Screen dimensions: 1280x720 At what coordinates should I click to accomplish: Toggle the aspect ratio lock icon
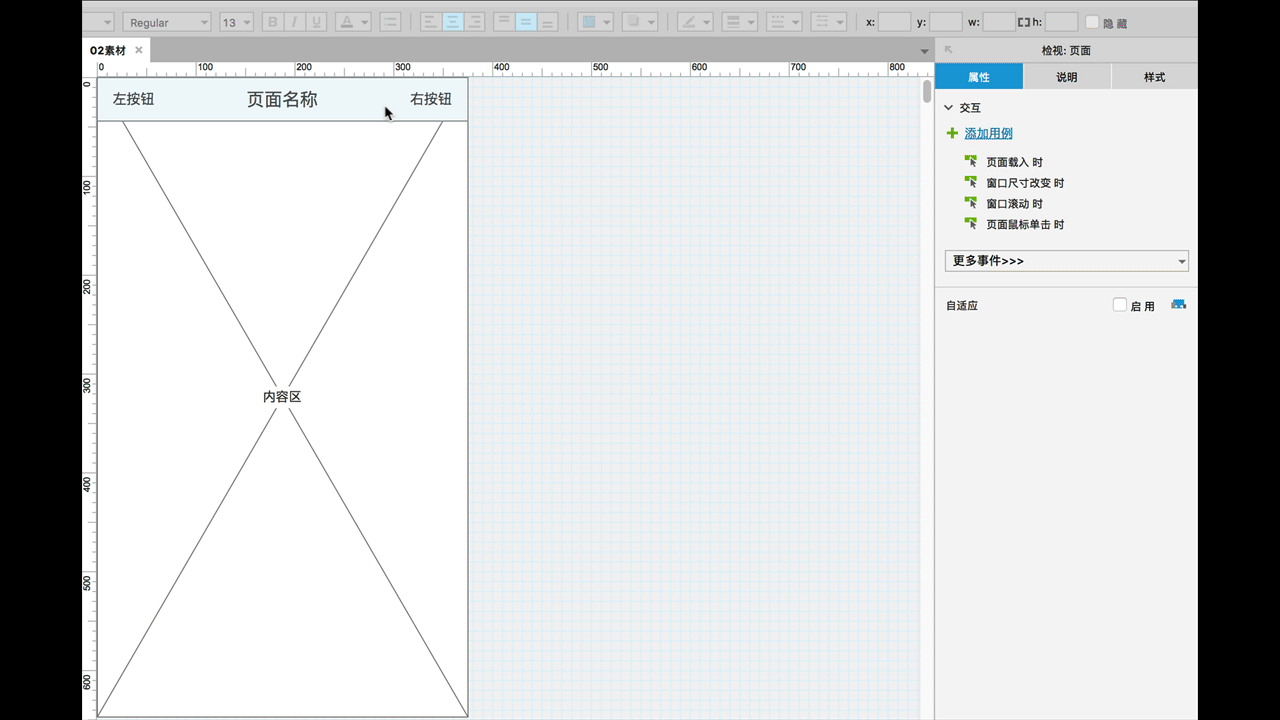point(1023,22)
